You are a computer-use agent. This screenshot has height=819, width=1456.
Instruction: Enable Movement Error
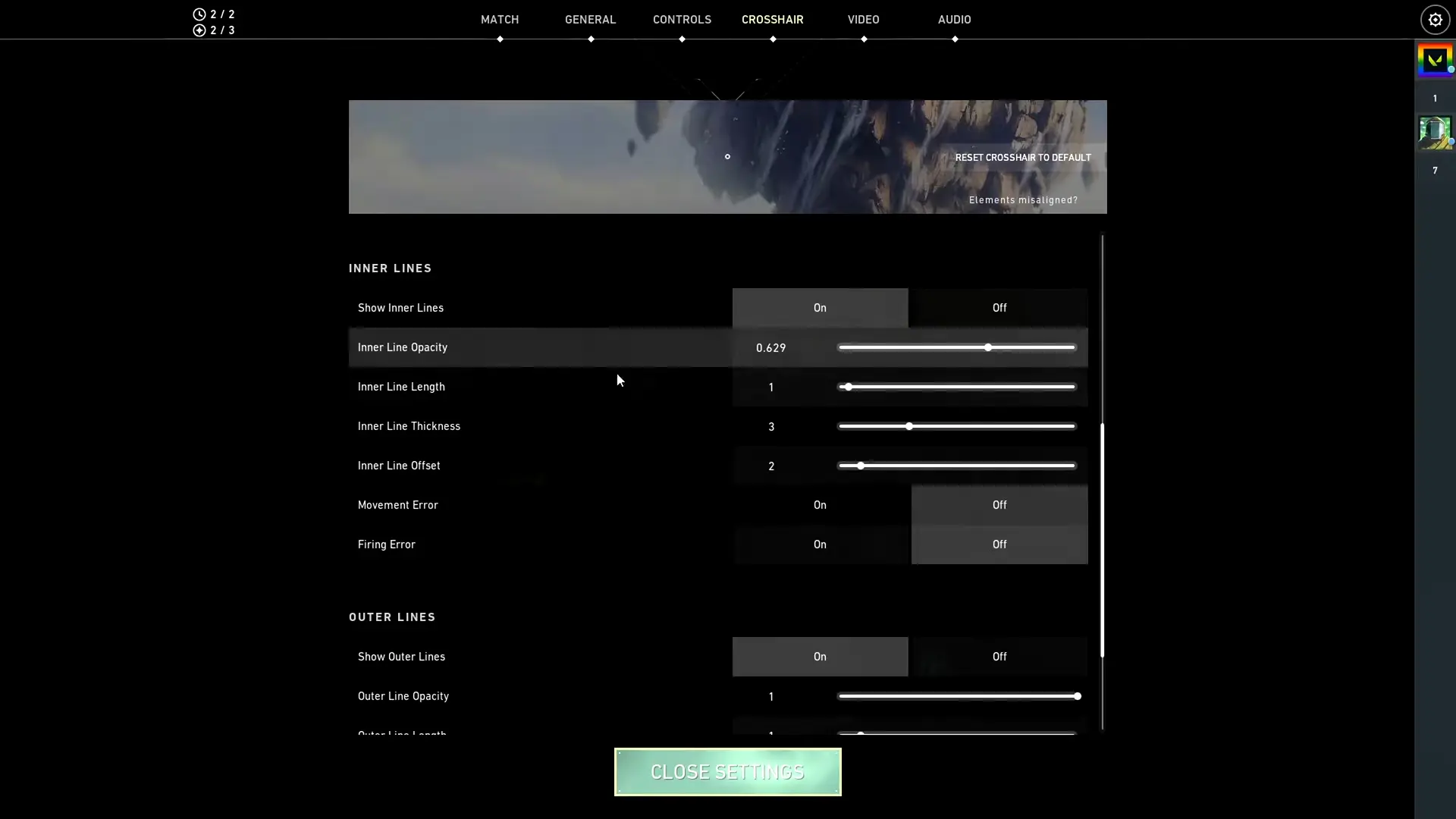pos(820,504)
